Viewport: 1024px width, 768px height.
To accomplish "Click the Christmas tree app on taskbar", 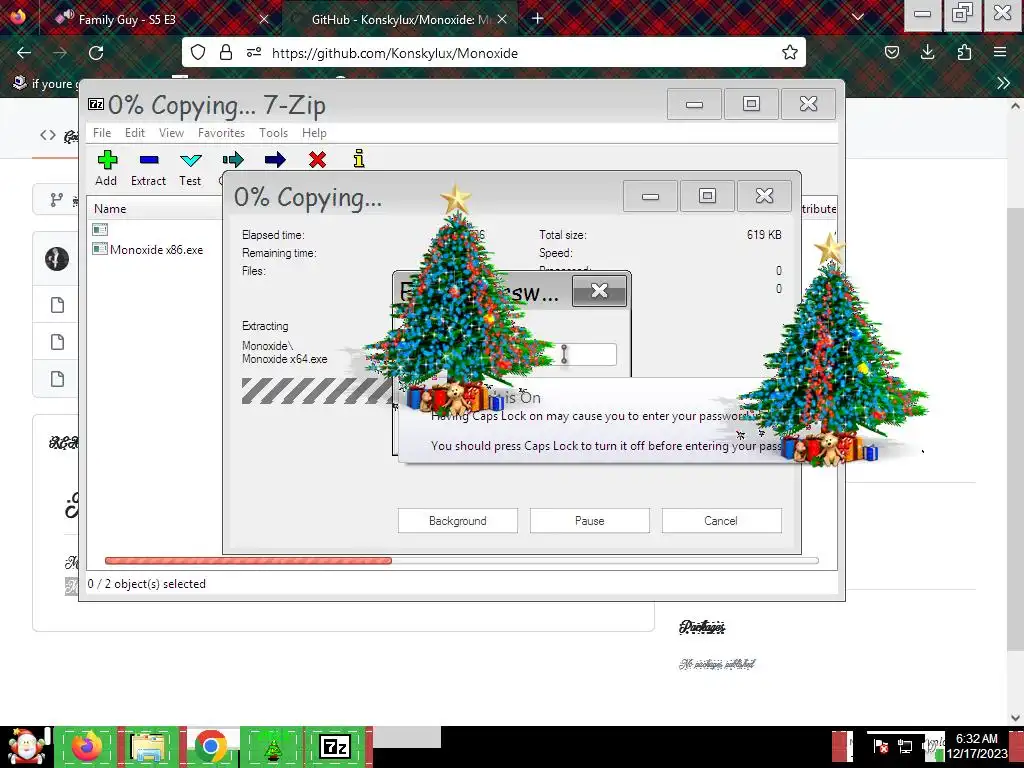I will coord(272,747).
